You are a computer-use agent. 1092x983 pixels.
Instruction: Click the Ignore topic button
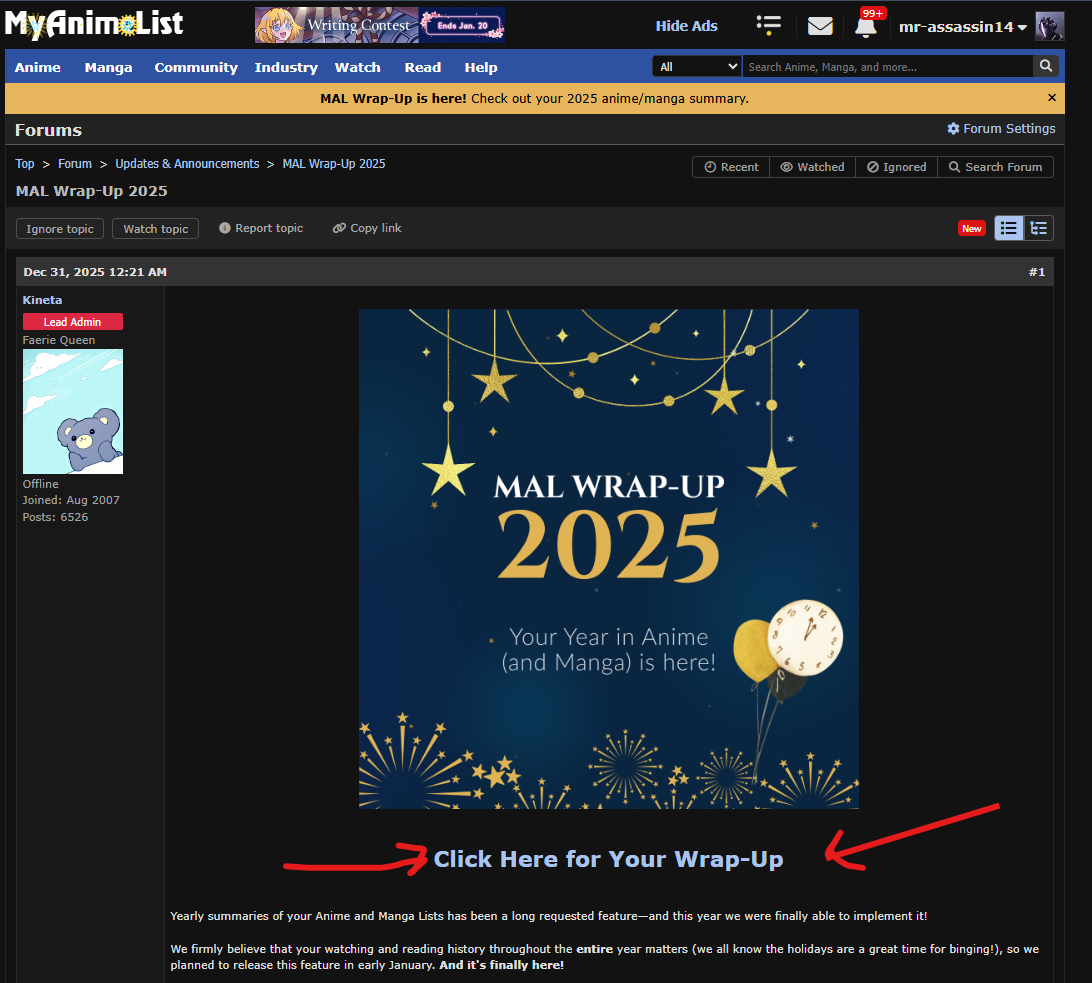[x=60, y=229]
